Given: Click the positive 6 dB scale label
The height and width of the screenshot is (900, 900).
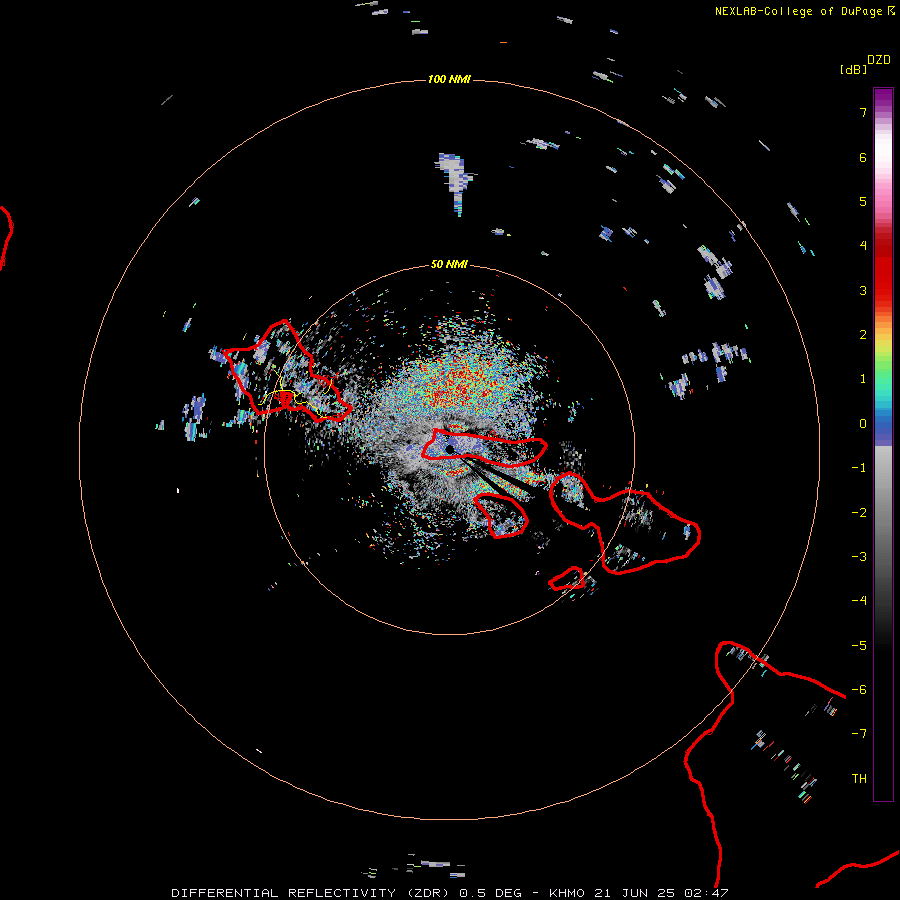Looking at the screenshot, I should tap(863, 157).
